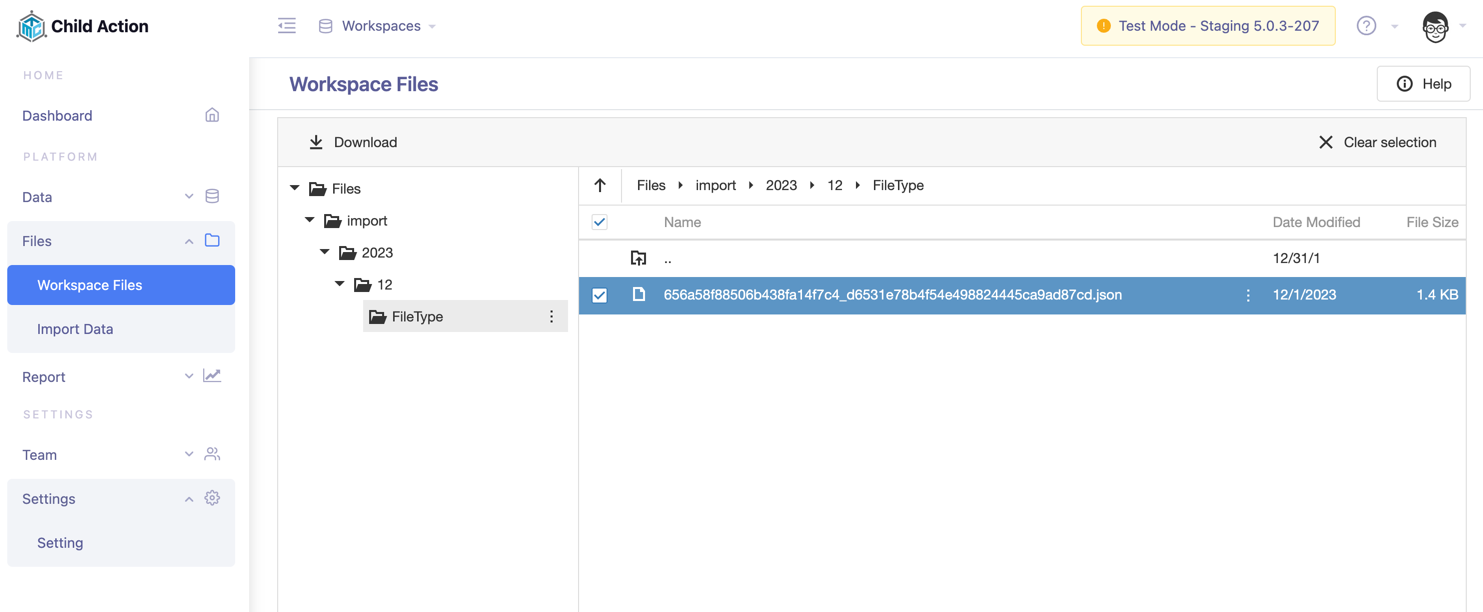Toggle the select-all checkbox in the header
The image size is (1483, 612).
click(599, 222)
